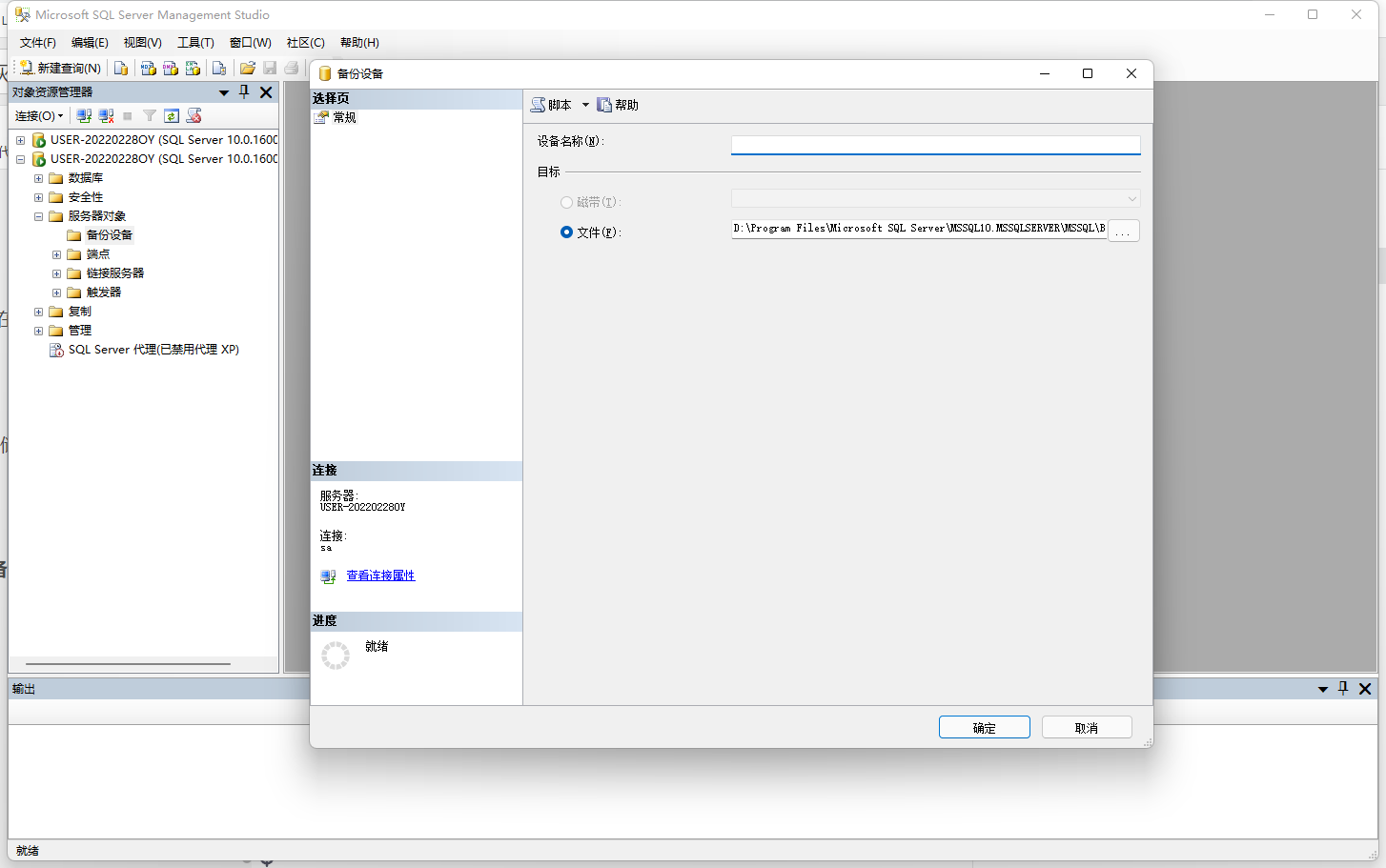
Task: Expand the 复制 tree node
Action: coord(38,312)
